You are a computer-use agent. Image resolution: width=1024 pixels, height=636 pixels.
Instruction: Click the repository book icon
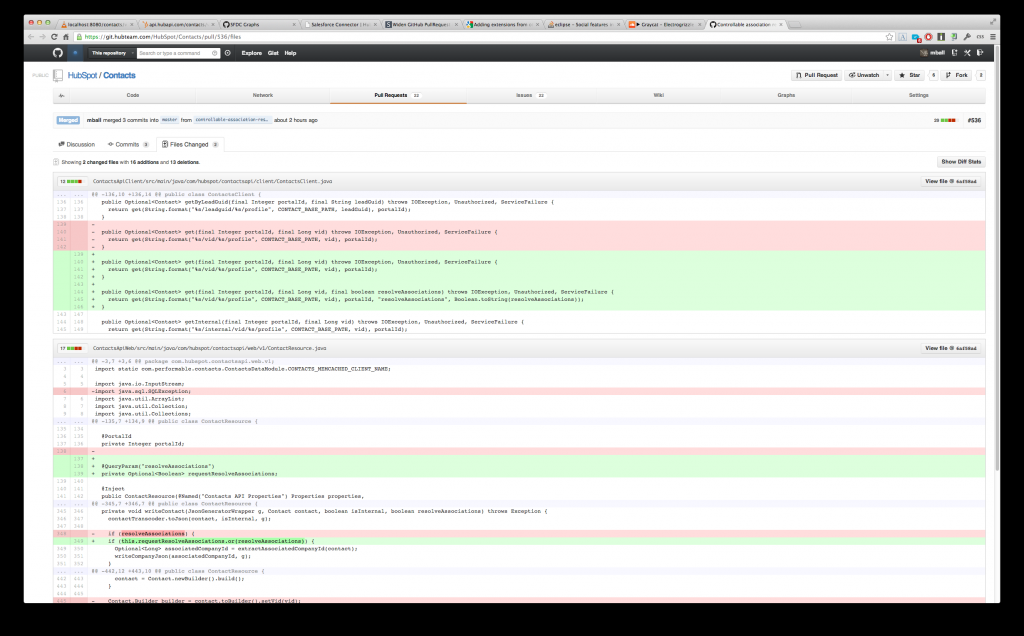tap(58, 76)
